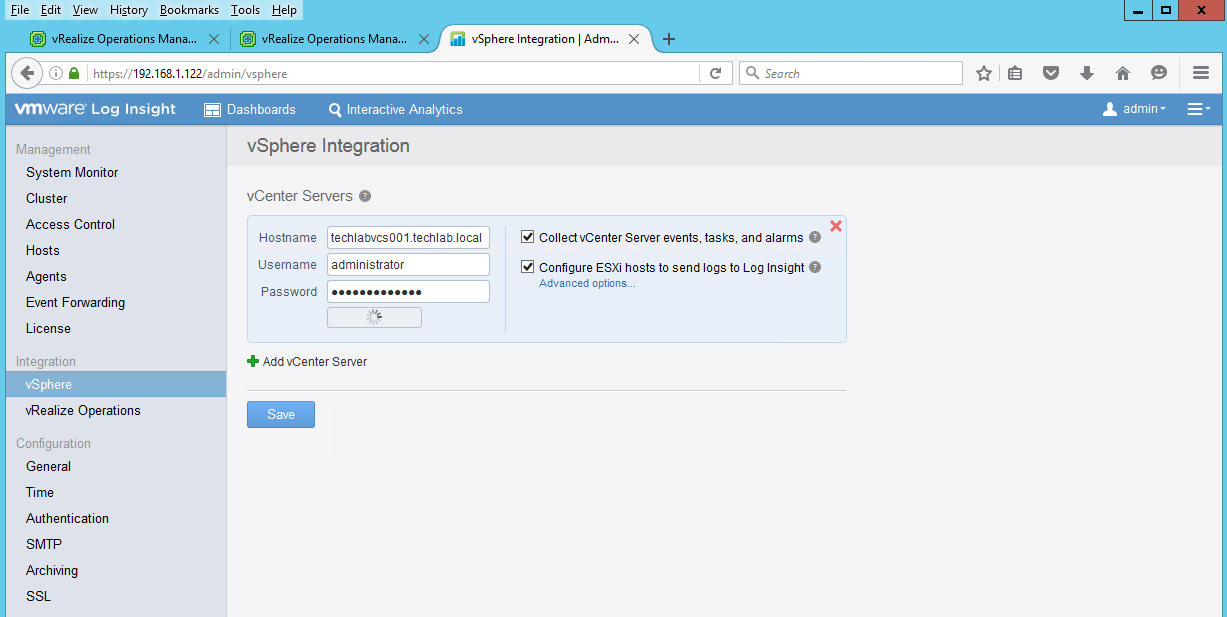The width and height of the screenshot is (1227, 617).
Task: Click the Username input field
Action: (x=408, y=264)
